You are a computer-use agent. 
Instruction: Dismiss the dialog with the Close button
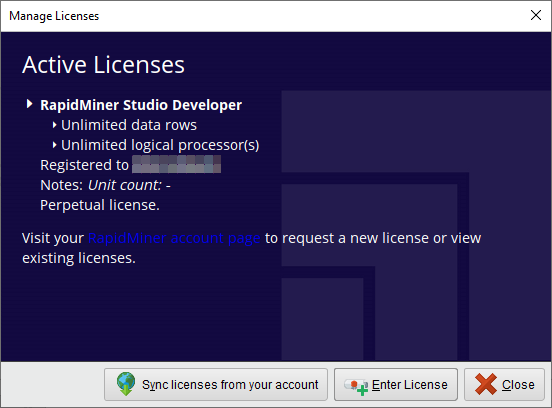(x=504, y=384)
